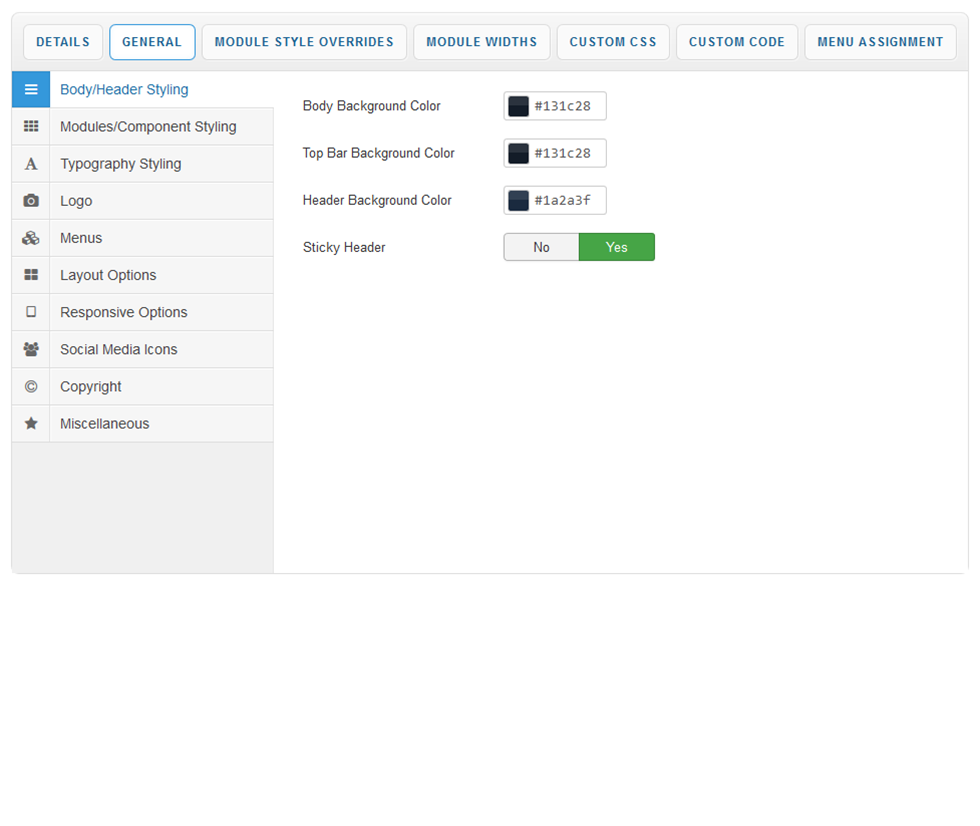
Task: Open the Module Widths tab
Action: (x=481, y=42)
